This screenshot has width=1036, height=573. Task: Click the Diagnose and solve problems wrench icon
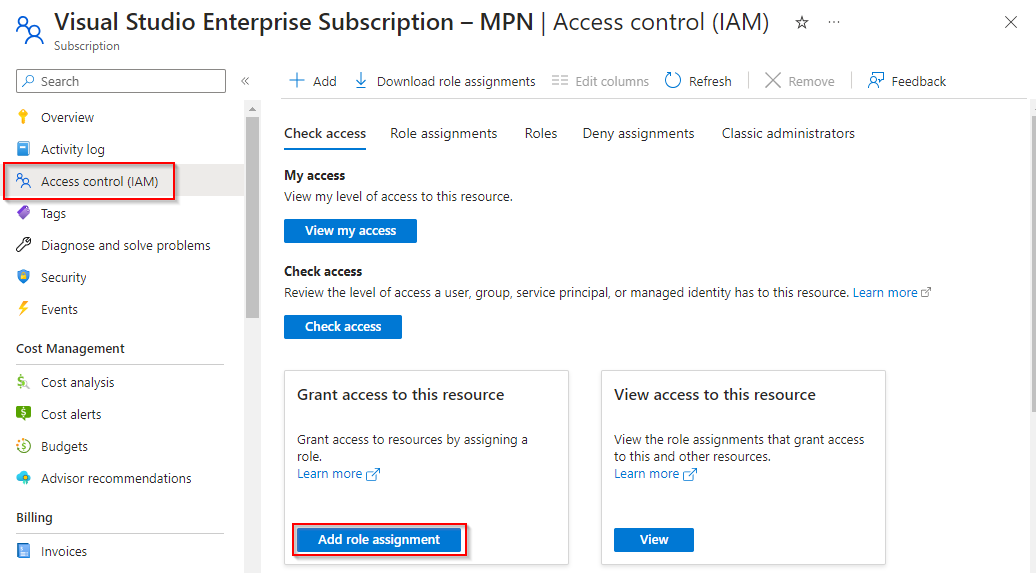pos(23,245)
